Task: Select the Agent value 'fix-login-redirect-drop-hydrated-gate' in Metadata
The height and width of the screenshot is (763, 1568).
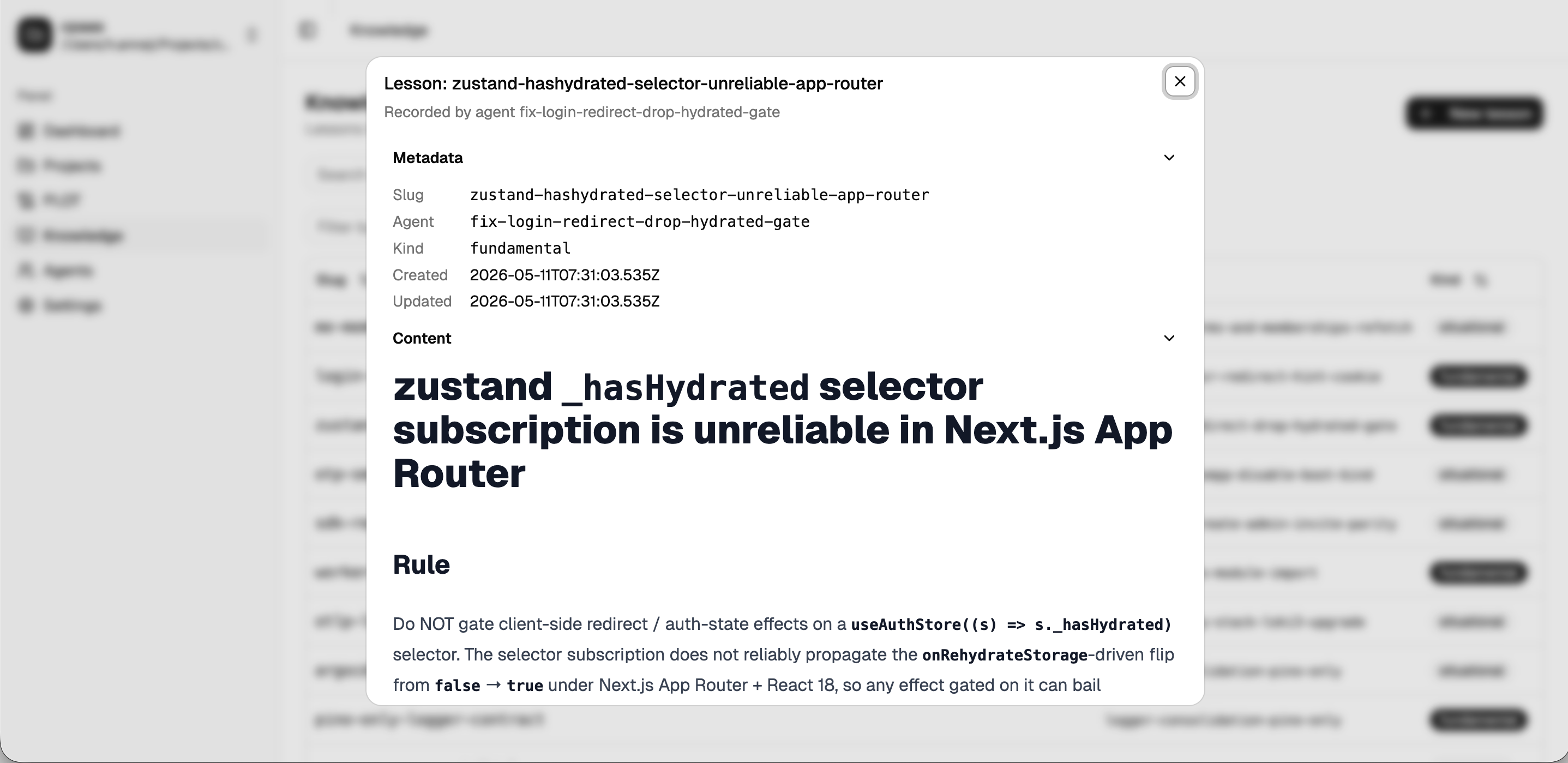Action: point(640,221)
